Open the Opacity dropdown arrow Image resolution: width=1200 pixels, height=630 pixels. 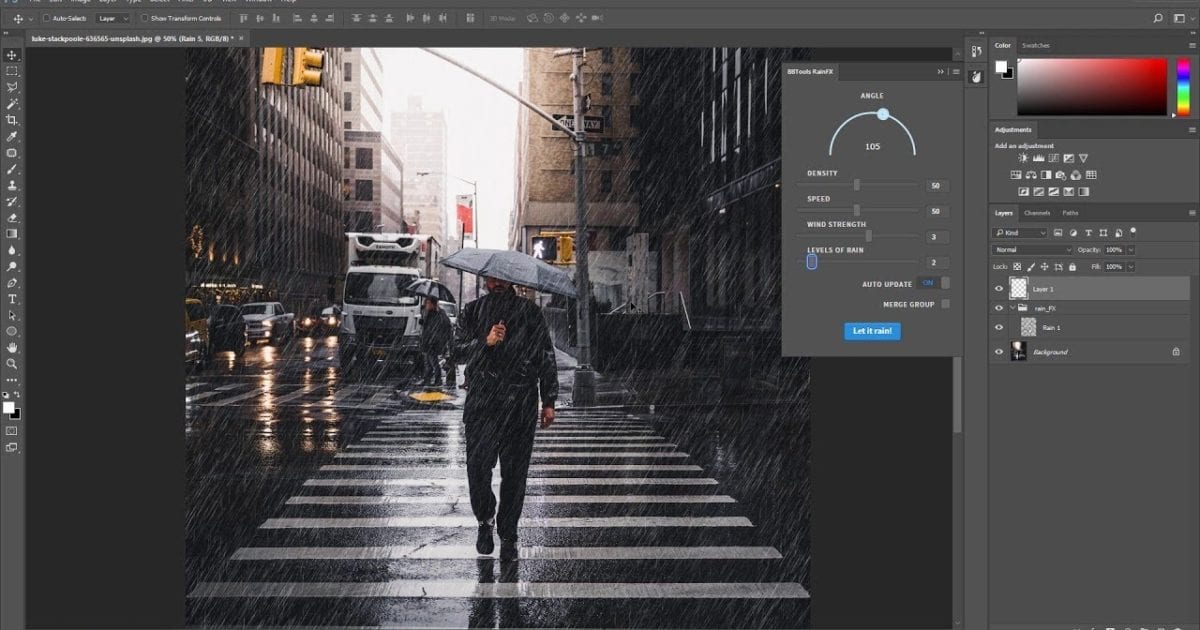(x=1130, y=249)
